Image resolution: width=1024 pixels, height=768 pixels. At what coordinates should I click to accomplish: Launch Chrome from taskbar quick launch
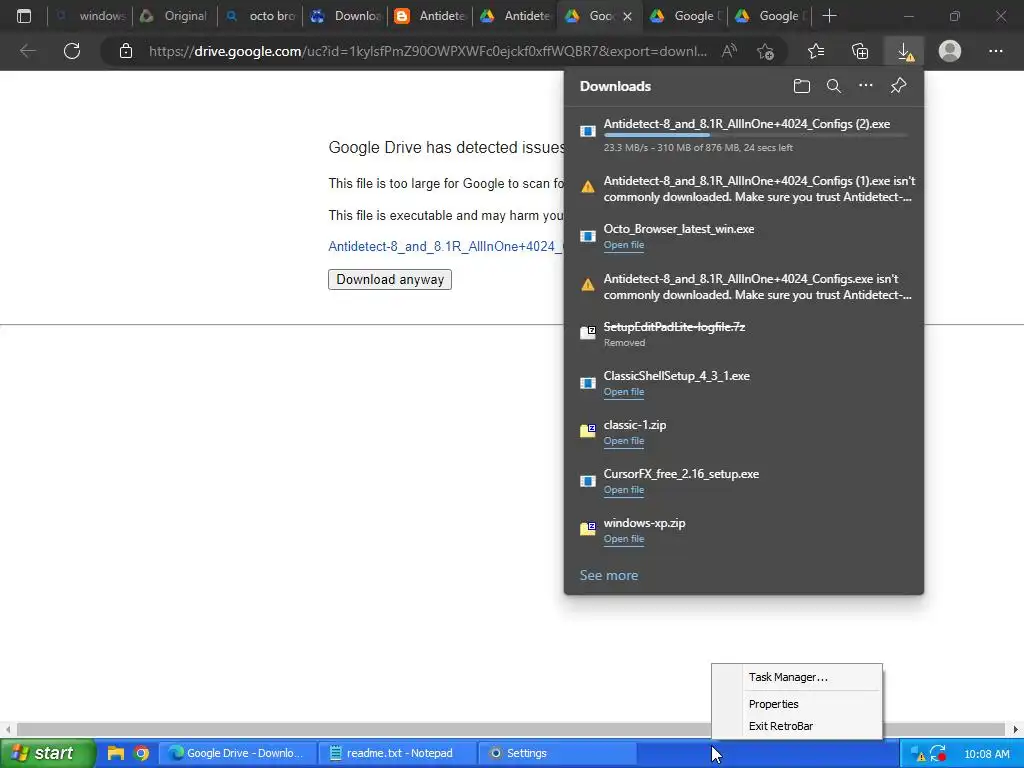coord(142,753)
